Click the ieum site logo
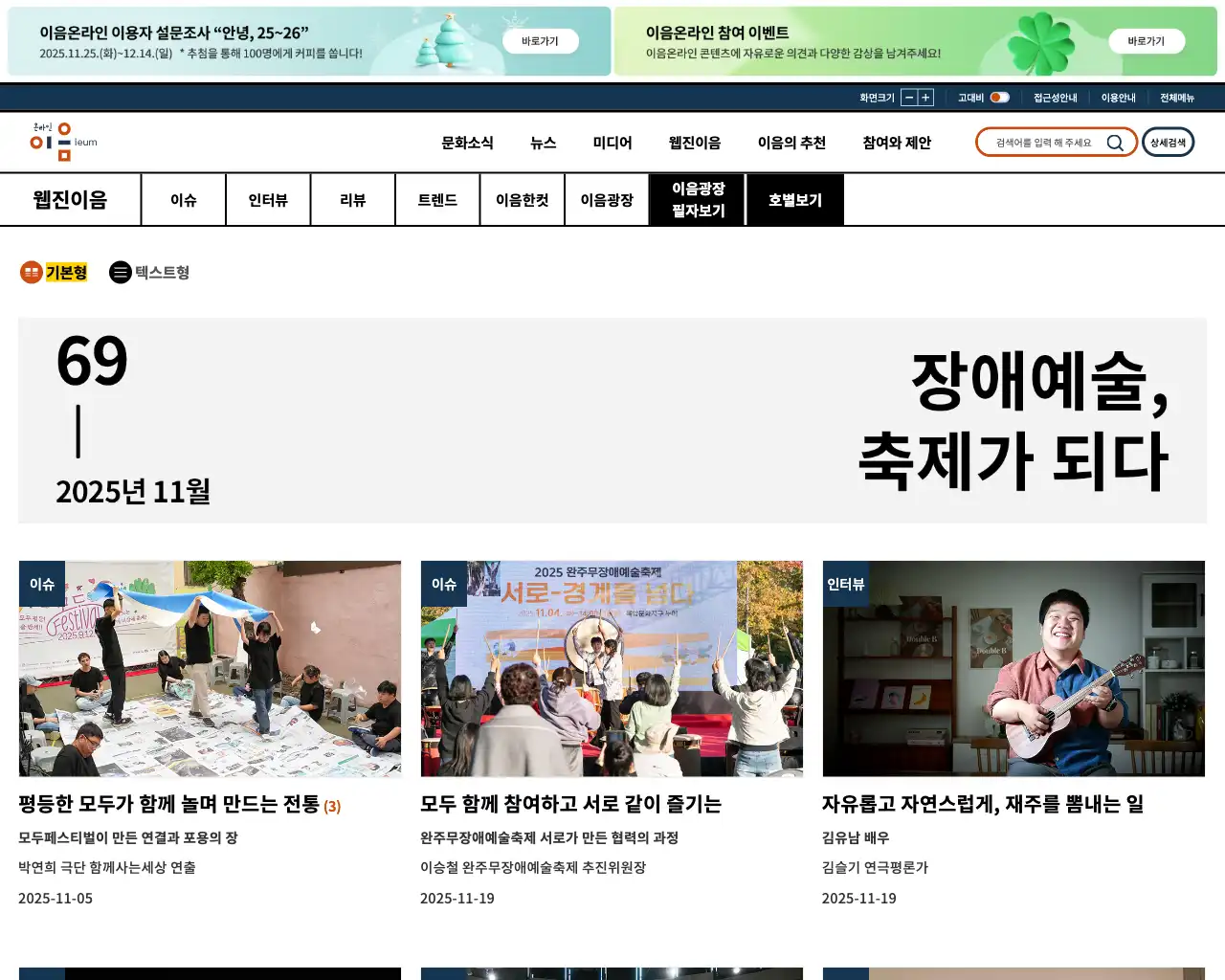Viewport: 1225px width, 980px height. (63, 142)
